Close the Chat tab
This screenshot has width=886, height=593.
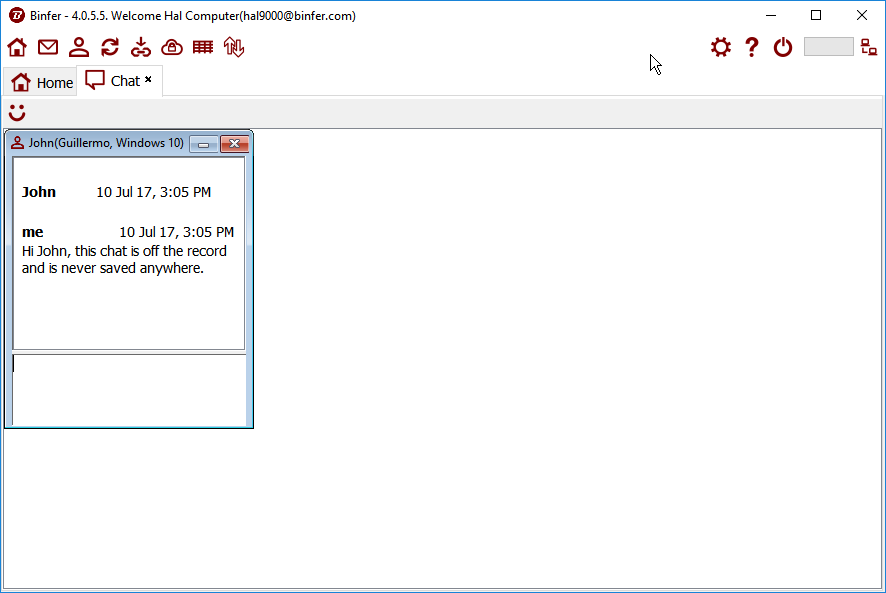pyautogui.click(x=148, y=80)
